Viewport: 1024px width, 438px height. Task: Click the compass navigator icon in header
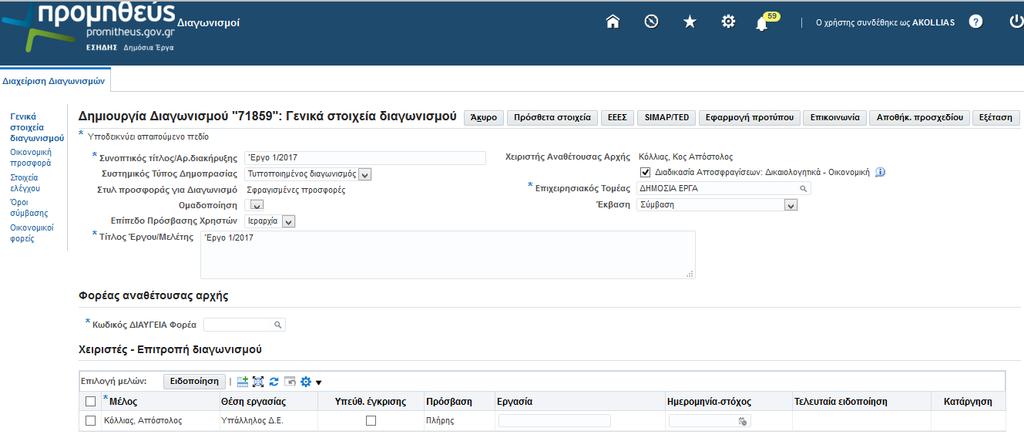pyautogui.click(x=650, y=22)
